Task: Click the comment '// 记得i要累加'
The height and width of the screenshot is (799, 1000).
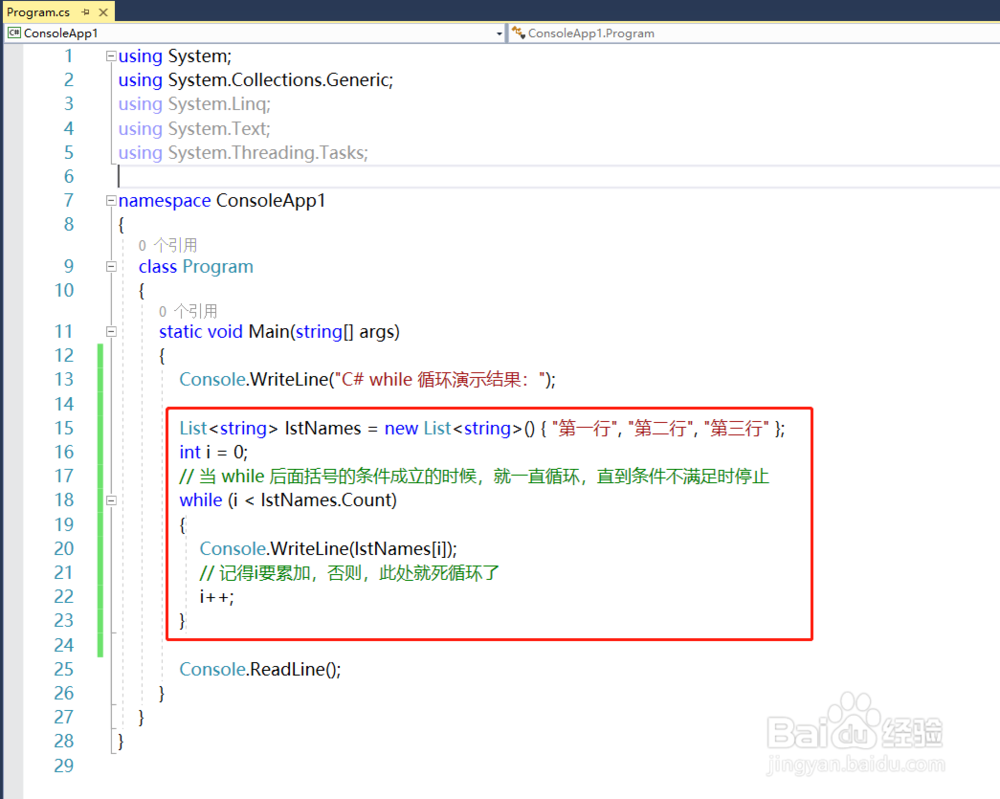Action: click(x=349, y=573)
